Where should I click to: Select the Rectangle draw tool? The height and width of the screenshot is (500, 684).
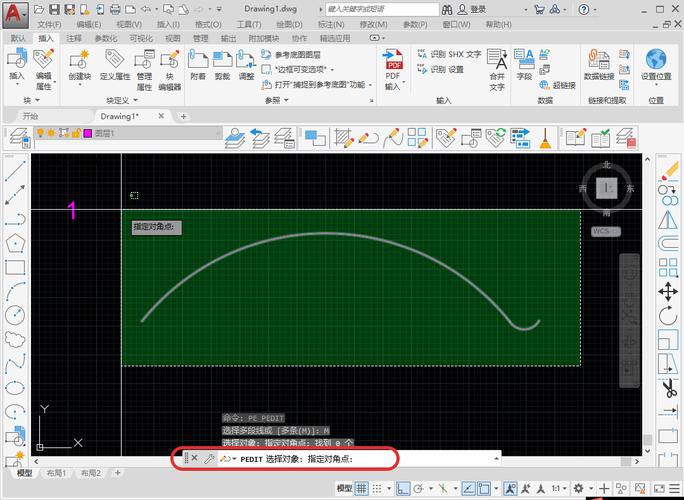pyautogui.click(x=14, y=266)
